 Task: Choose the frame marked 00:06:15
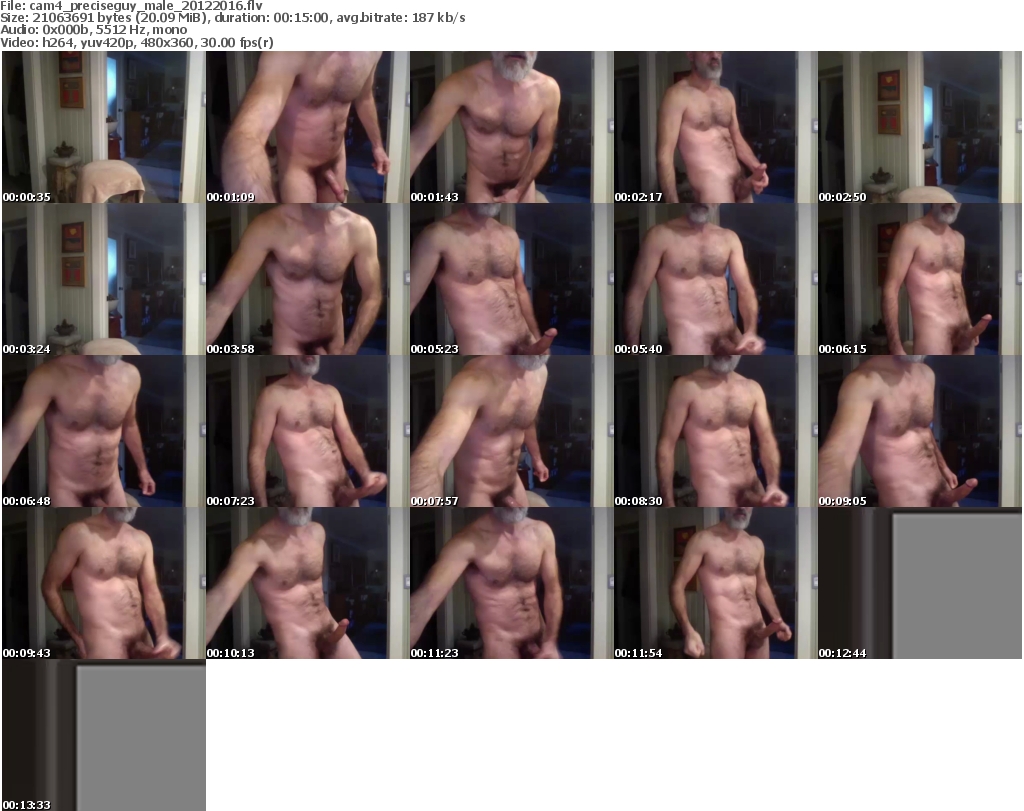pos(920,279)
